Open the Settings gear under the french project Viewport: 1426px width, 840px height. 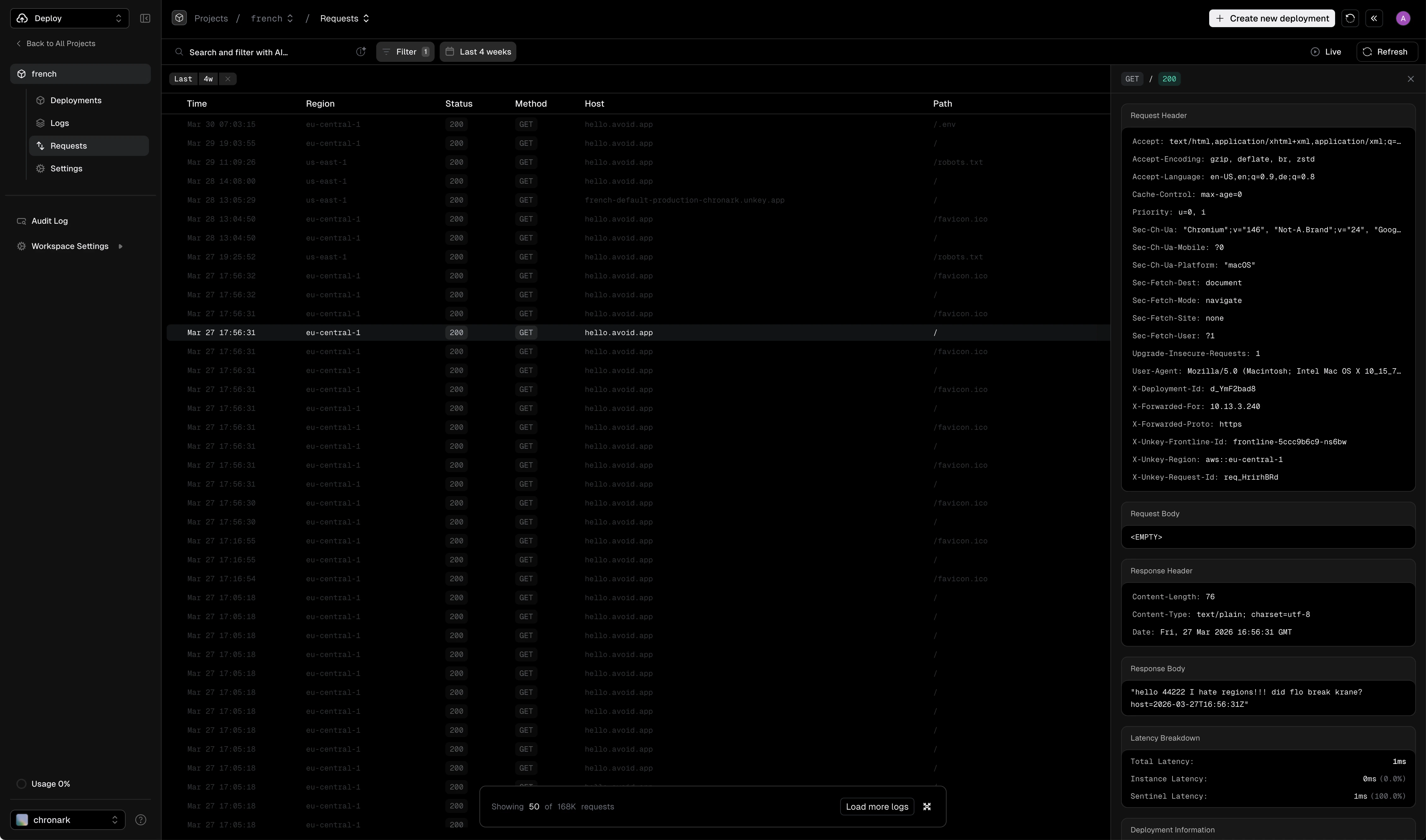pos(40,168)
